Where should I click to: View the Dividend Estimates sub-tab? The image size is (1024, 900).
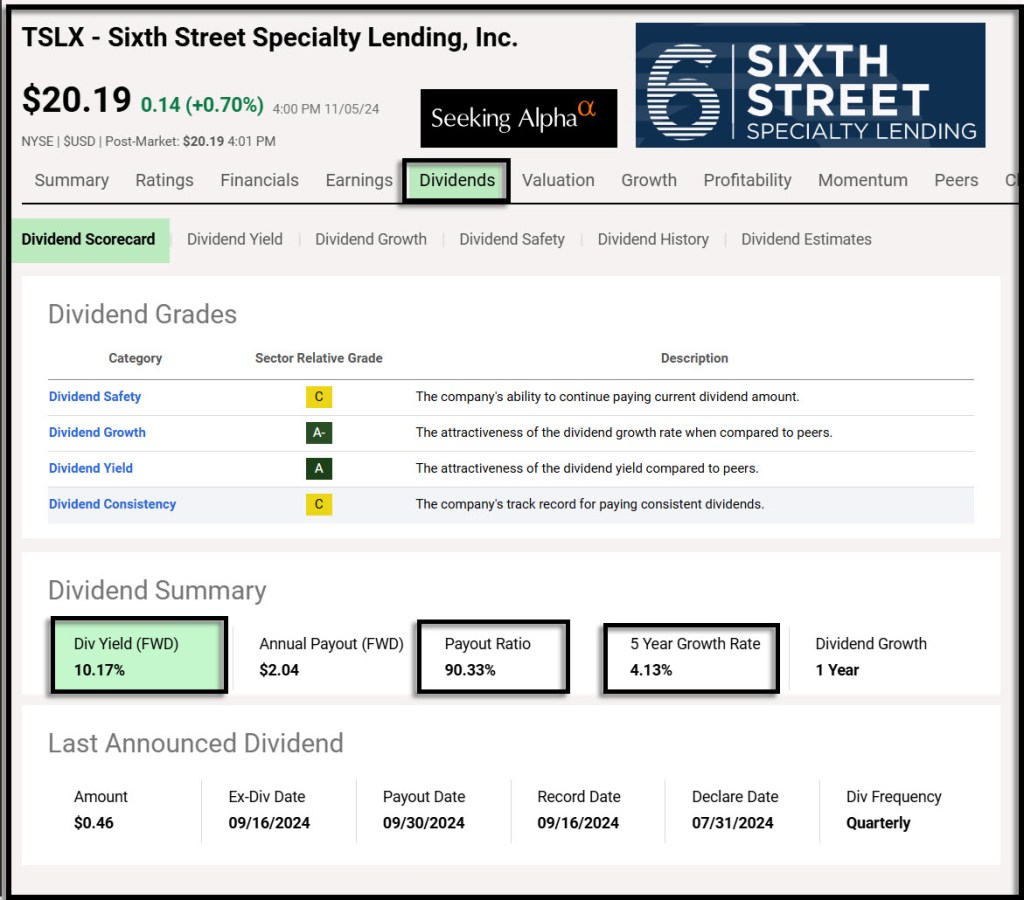click(x=806, y=240)
